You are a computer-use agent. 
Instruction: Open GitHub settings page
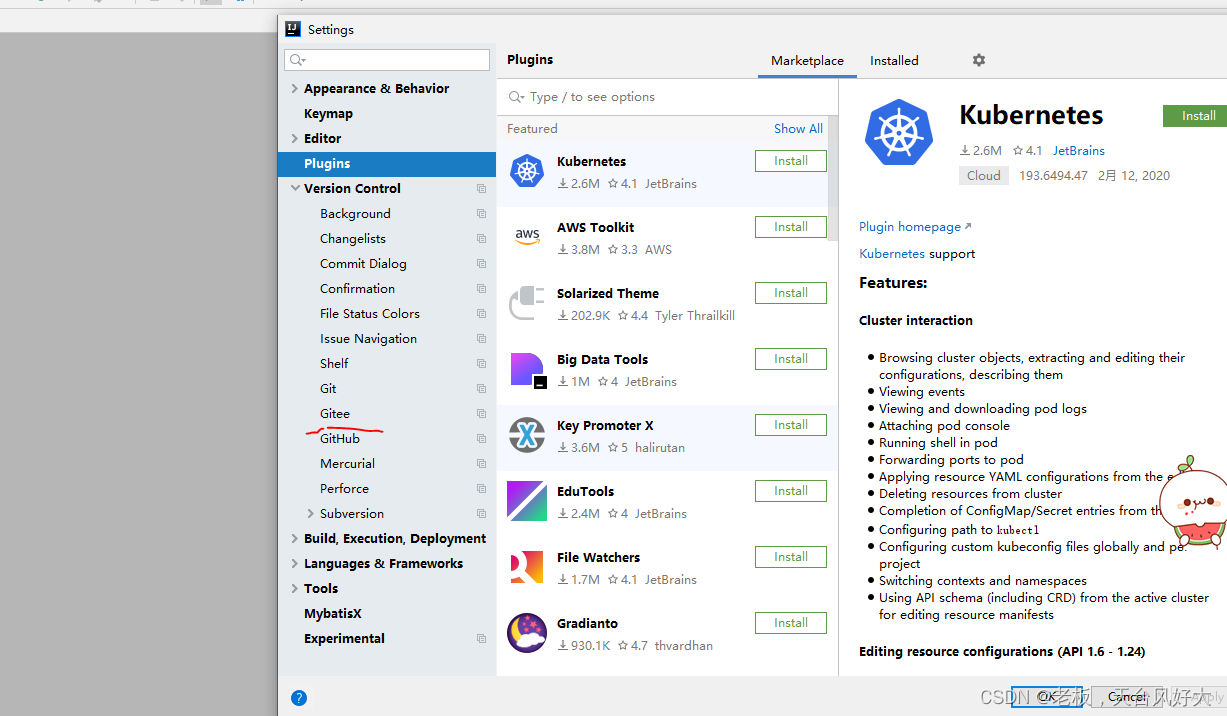[x=340, y=439]
